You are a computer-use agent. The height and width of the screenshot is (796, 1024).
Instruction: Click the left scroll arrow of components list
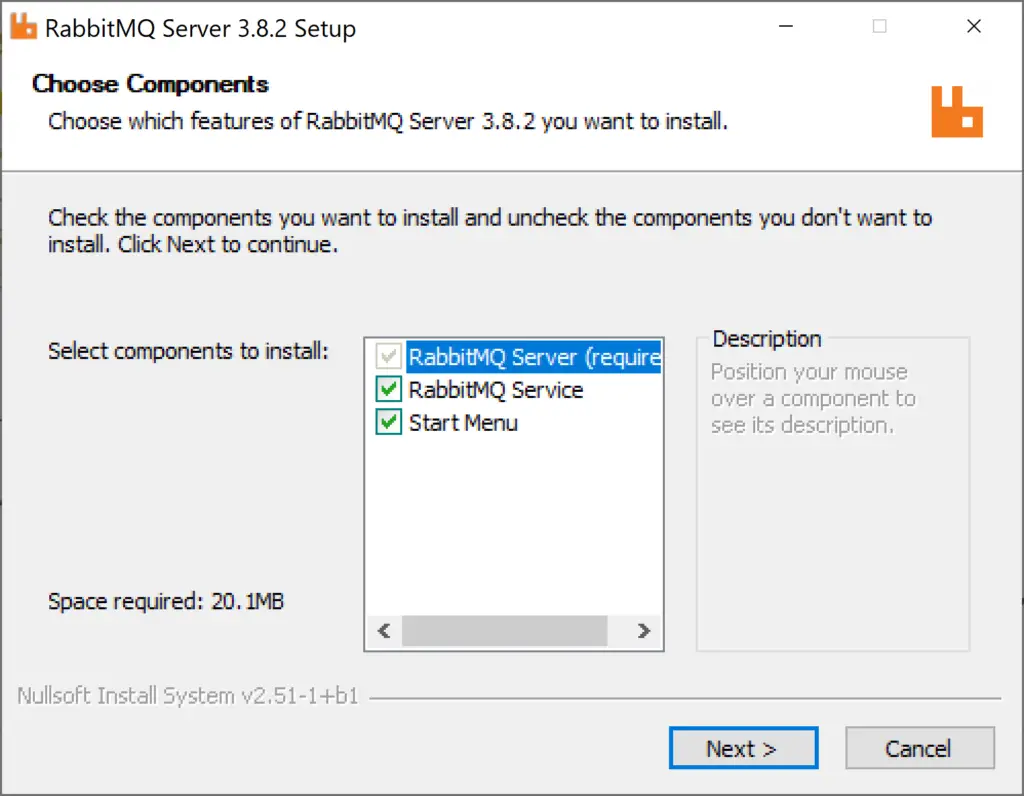(383, 630)
